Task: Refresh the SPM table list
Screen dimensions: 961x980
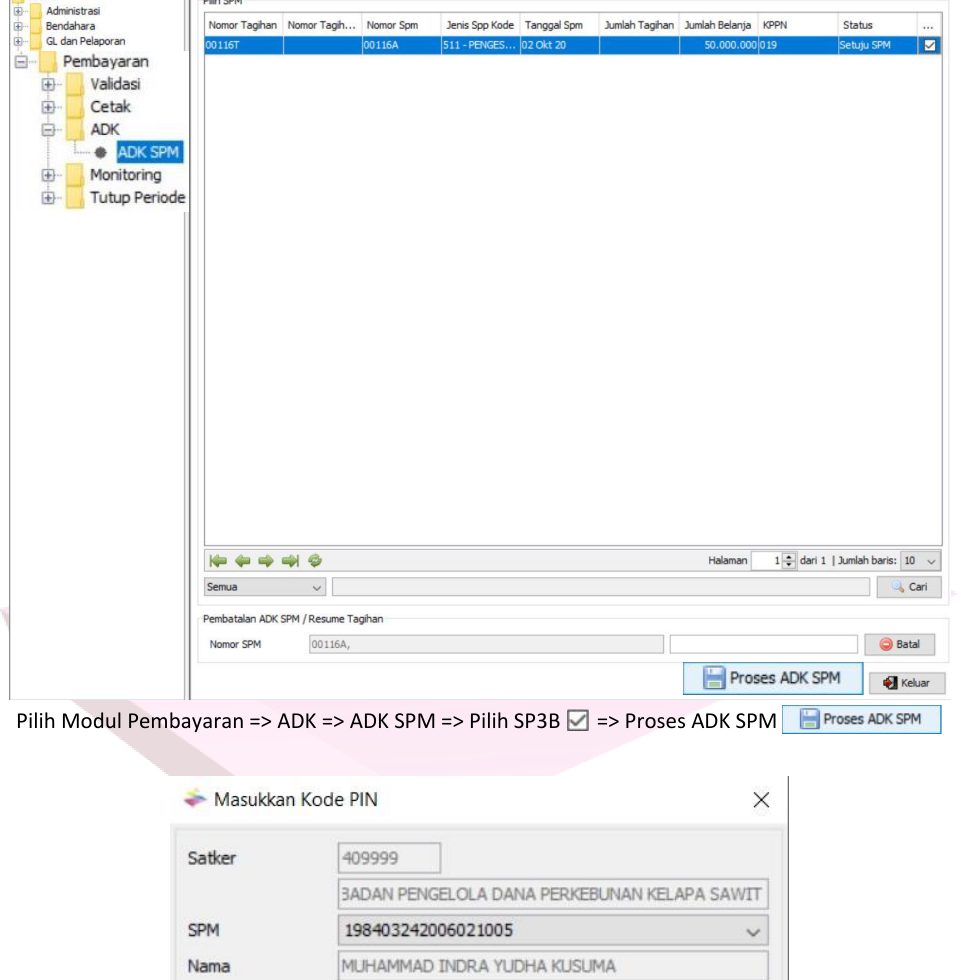Action: coord(315,561)
